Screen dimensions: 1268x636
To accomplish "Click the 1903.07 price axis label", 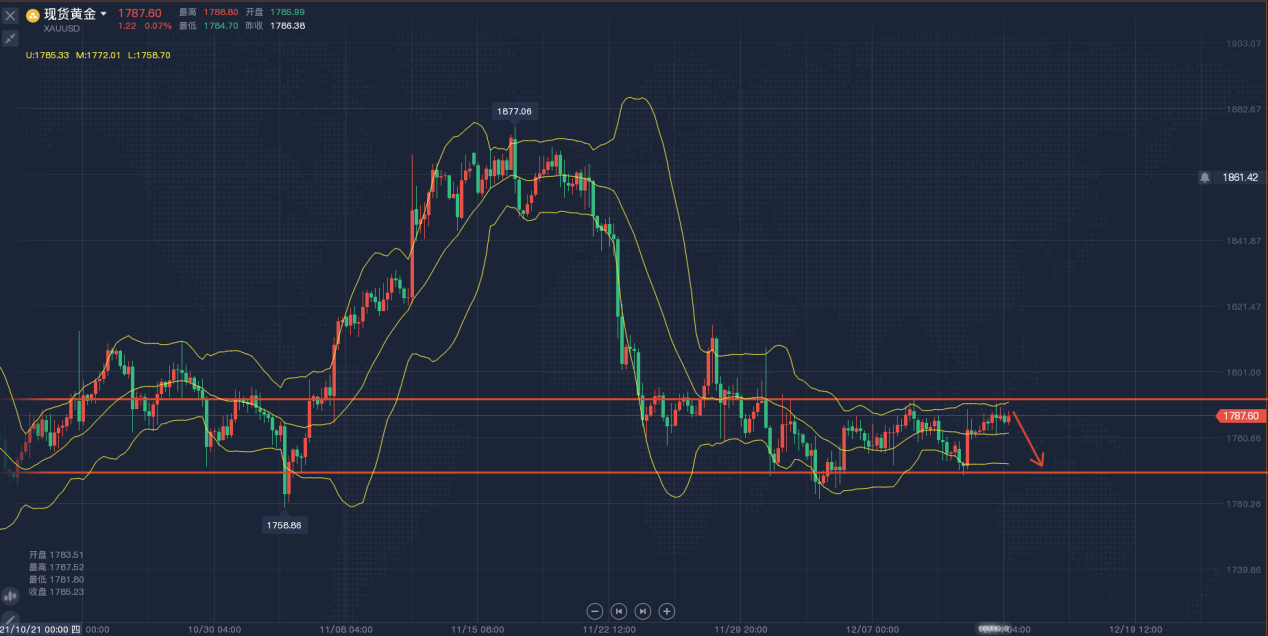I will tap(1244, 44).
